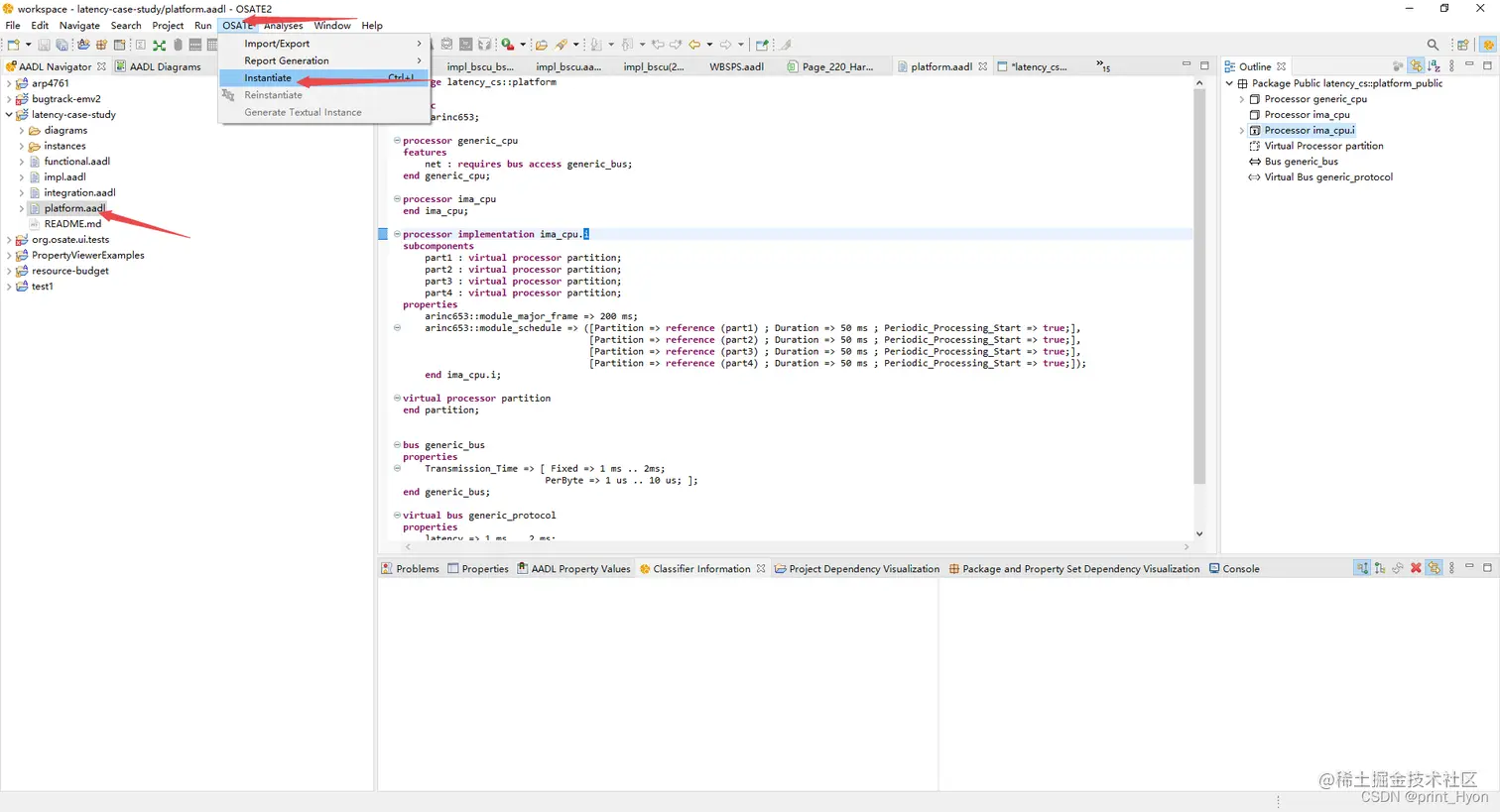
Task: Click the back navigation arrow in toolbar
Action: [694, 45]
